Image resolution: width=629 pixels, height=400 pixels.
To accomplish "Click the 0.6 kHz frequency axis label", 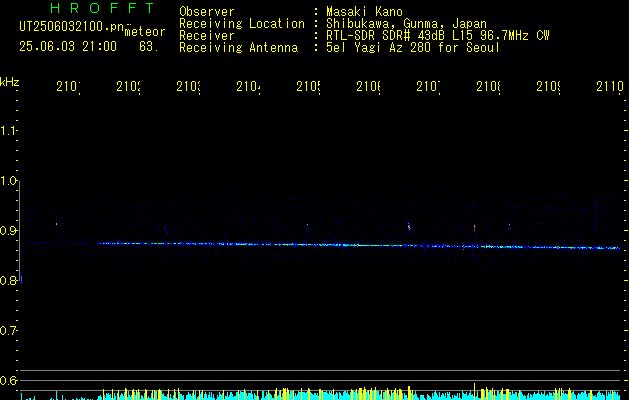I will [8, 380].
